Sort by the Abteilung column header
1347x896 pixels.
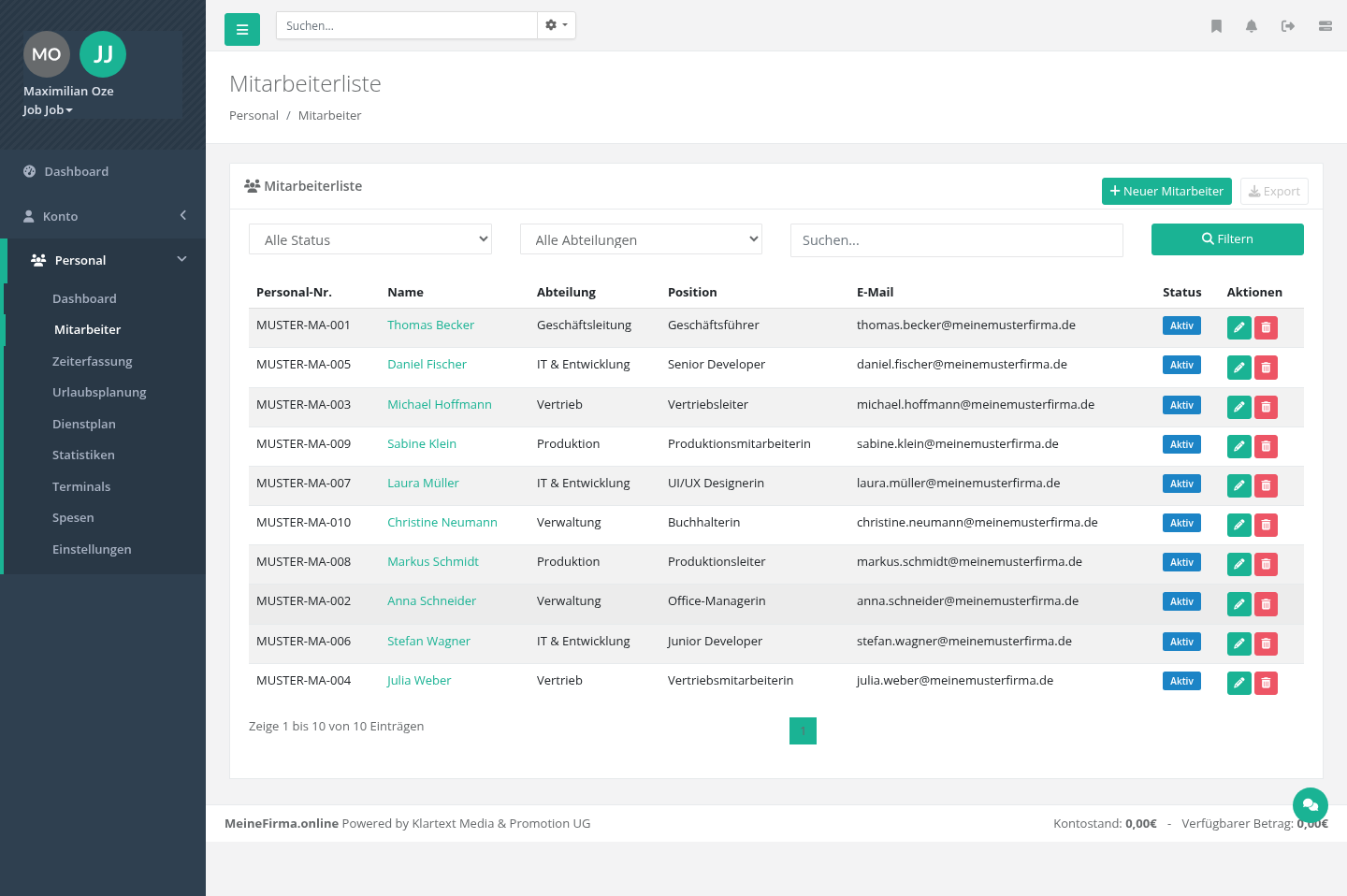[x=566, y=292]
